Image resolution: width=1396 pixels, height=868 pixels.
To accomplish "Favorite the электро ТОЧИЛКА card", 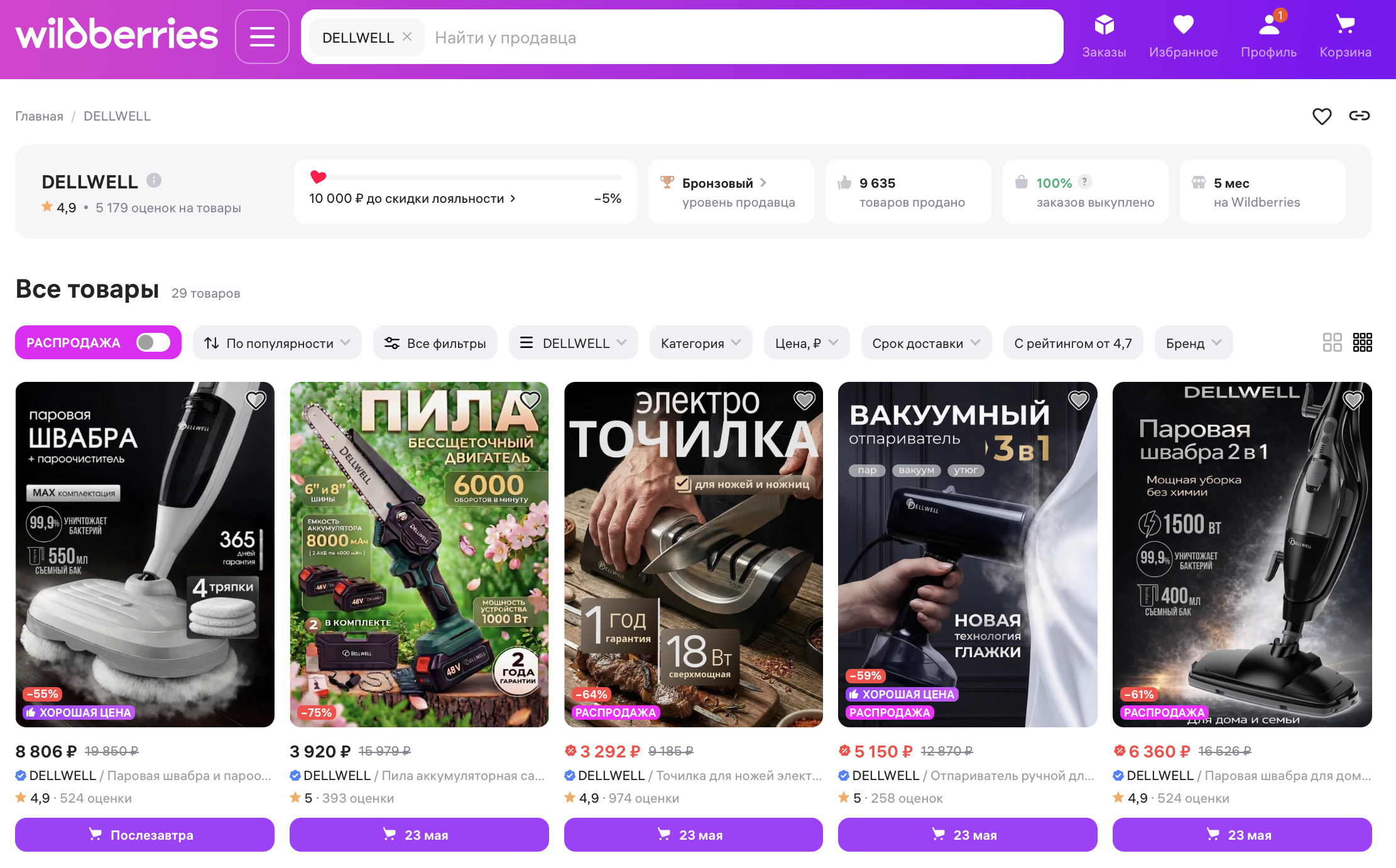I will coord(804,400).
